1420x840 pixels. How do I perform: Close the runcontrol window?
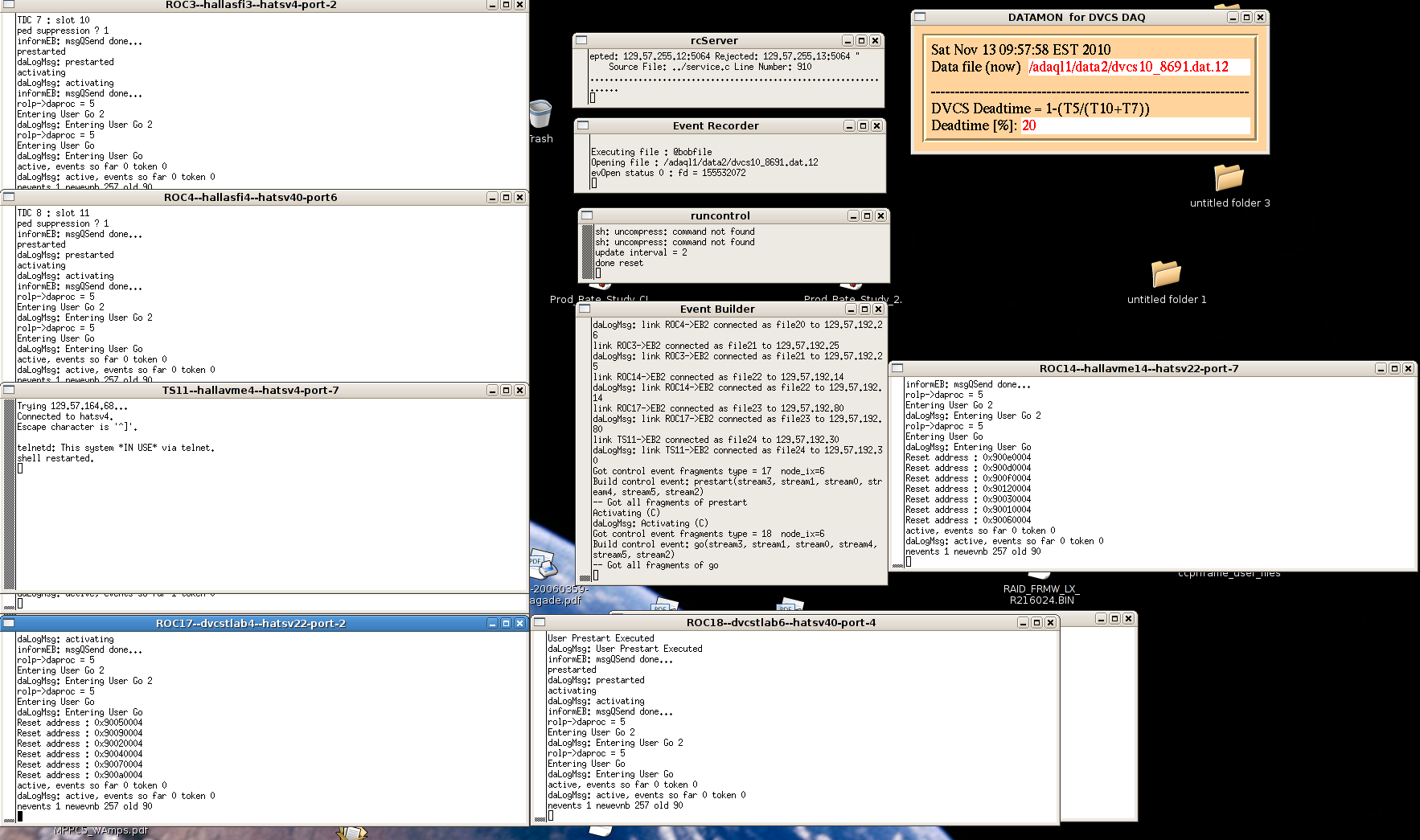tap(880, 215)
